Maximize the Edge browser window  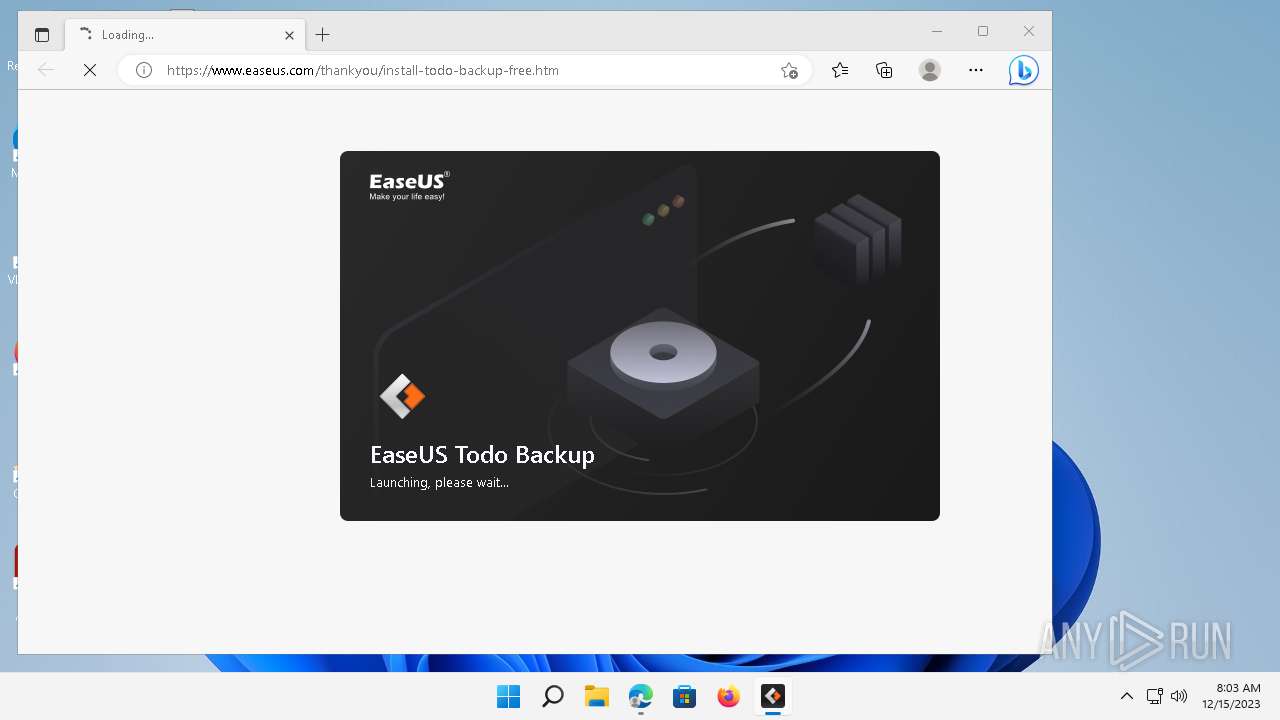click(983, 32)
